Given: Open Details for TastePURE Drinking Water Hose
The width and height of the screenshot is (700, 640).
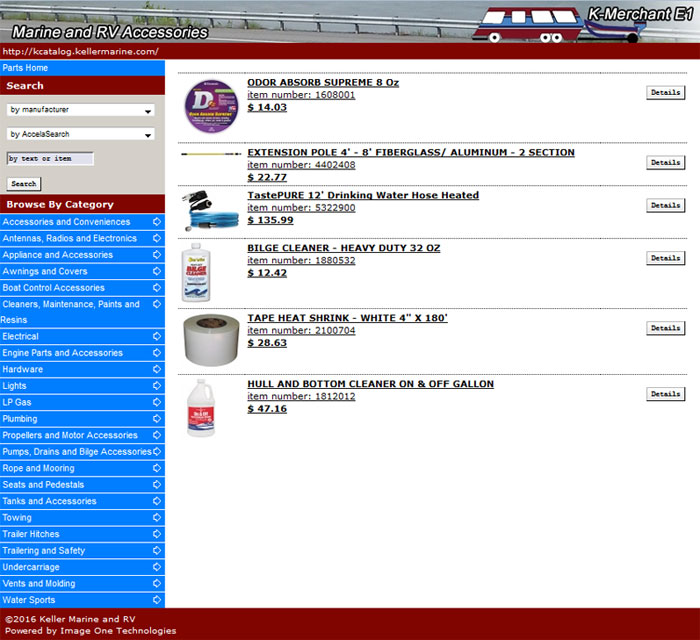Looking at the screenshot, I should [x=666, y=206].
